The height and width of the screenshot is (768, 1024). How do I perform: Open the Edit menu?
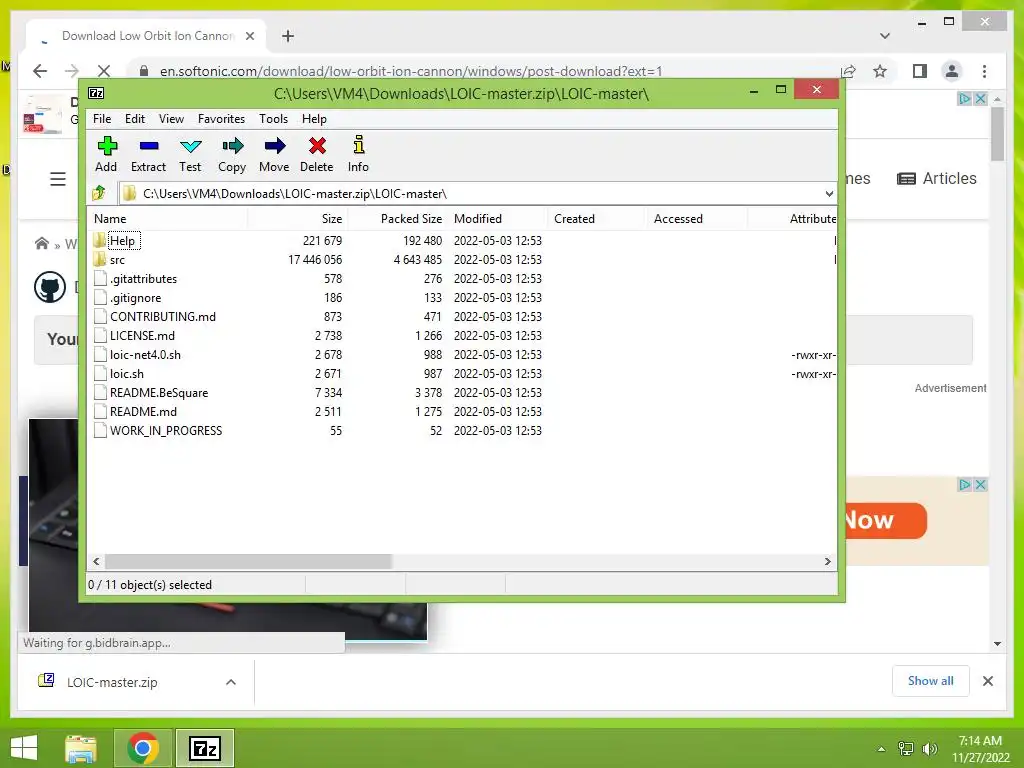135,119
